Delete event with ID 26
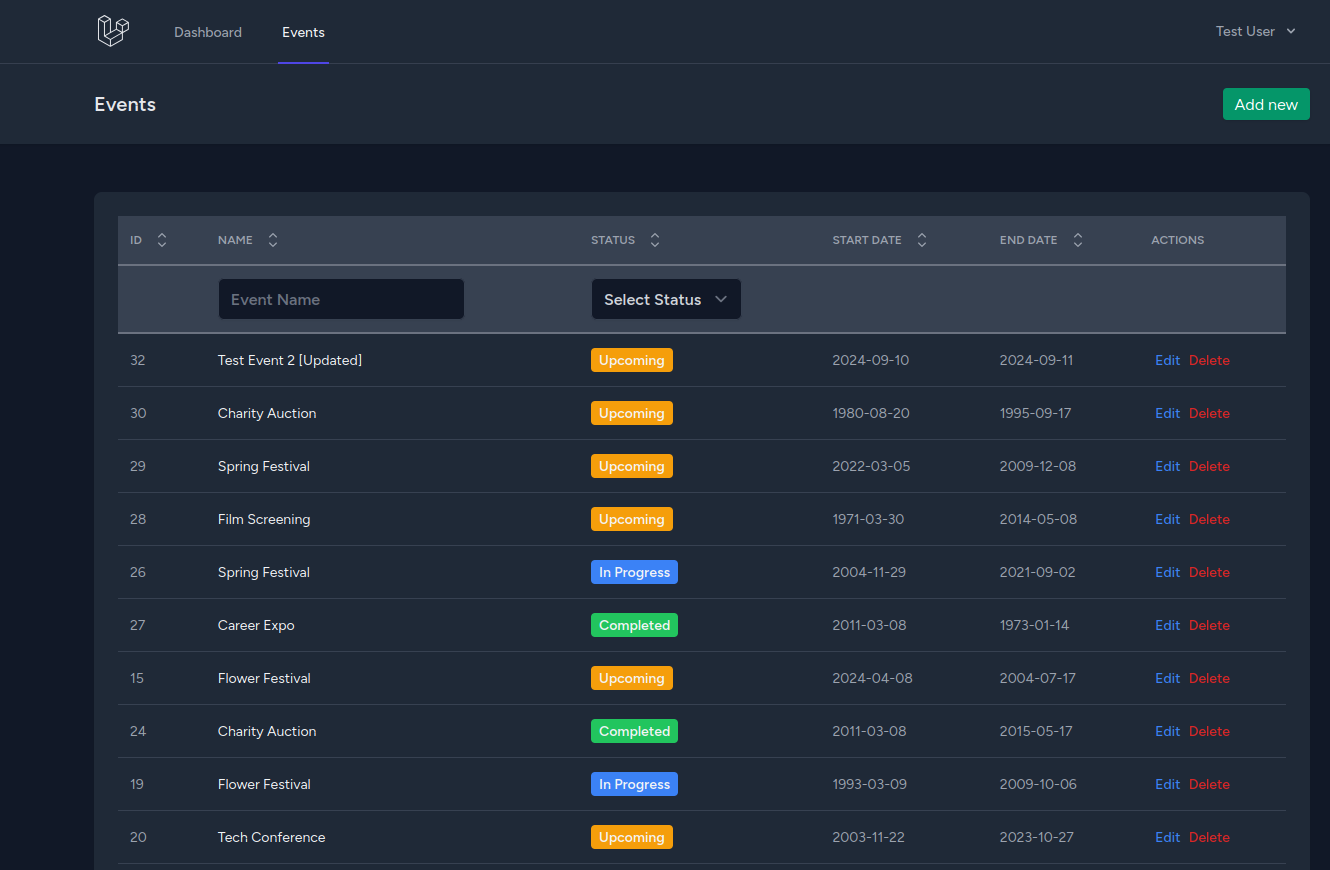Screen dimensions: 1330x870 [1209, 572]
